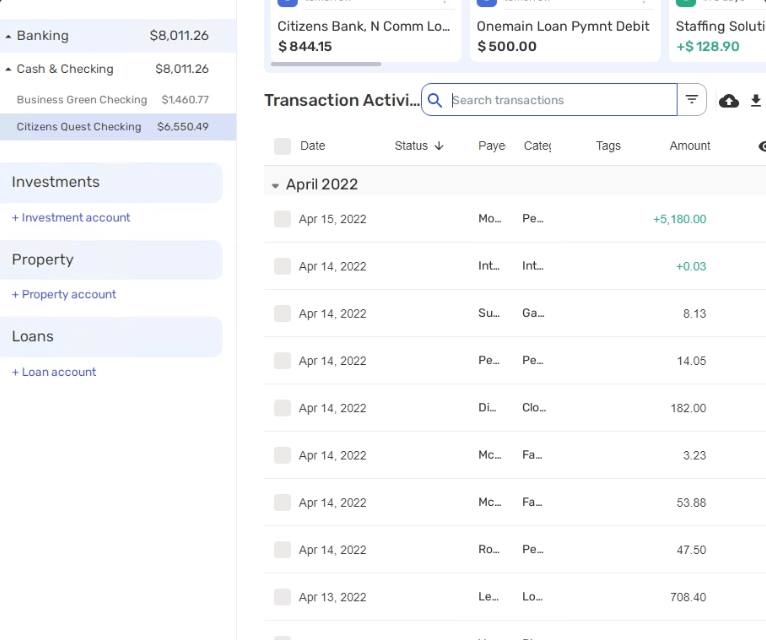Collapse the April 2022 transaction group
The width and height of the screenshot is (766, 640).
click(276, 186)
